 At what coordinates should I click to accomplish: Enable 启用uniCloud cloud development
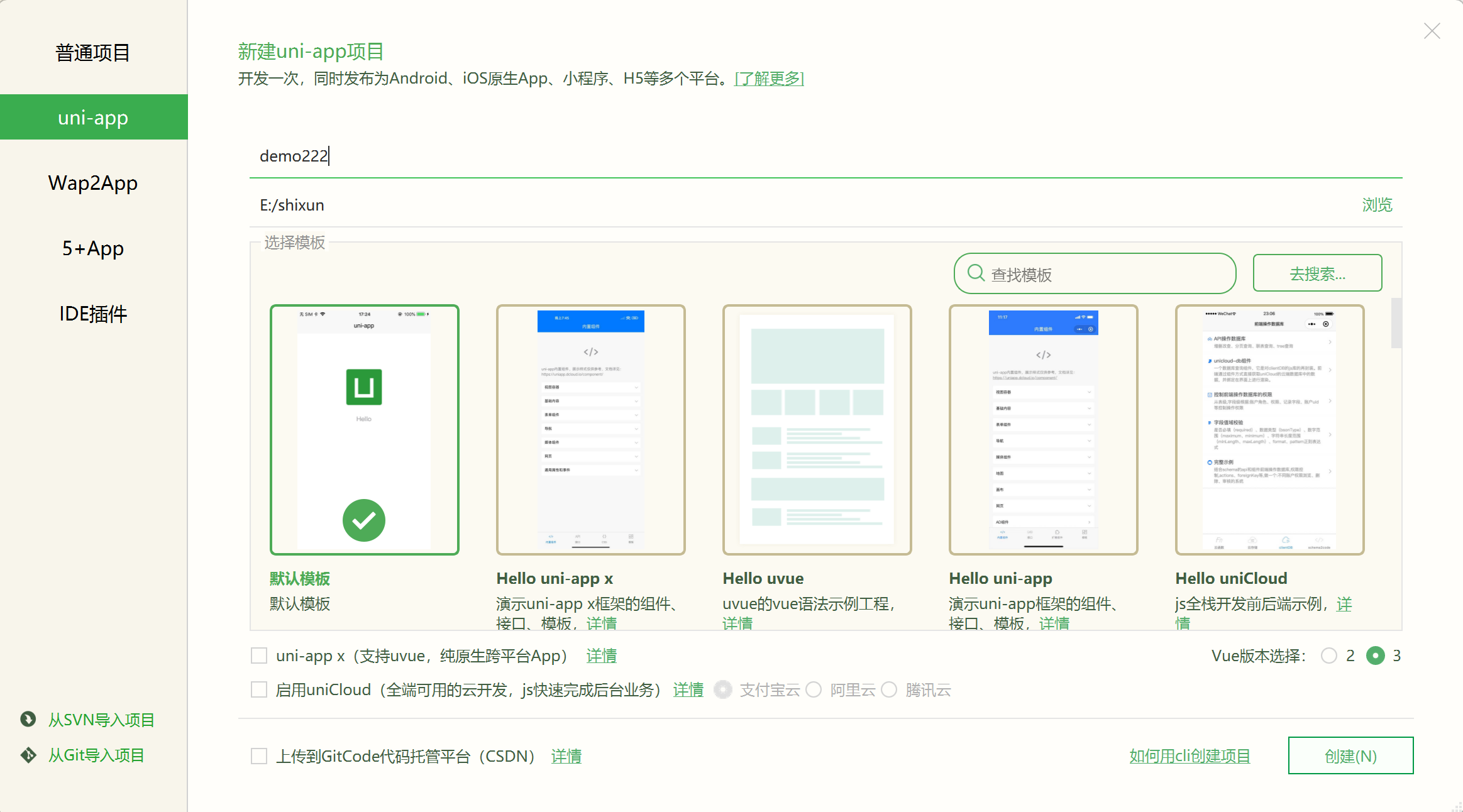tap(259, 689)
